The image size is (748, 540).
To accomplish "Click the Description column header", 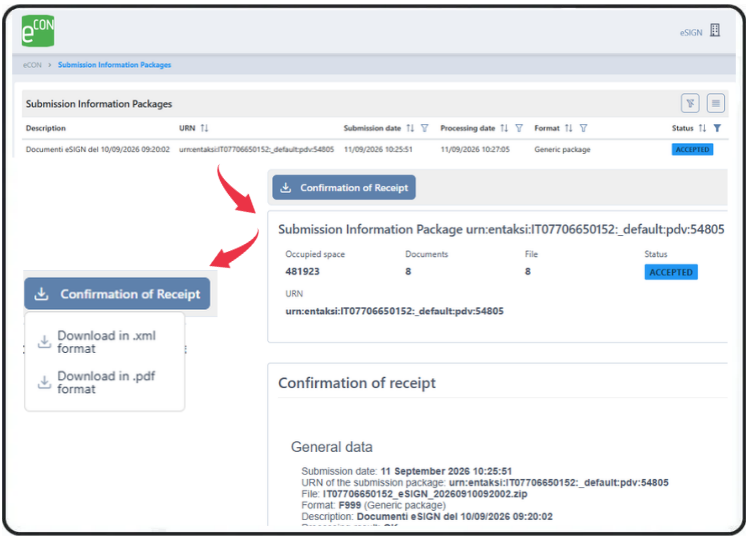I will [x=46, y=128].
